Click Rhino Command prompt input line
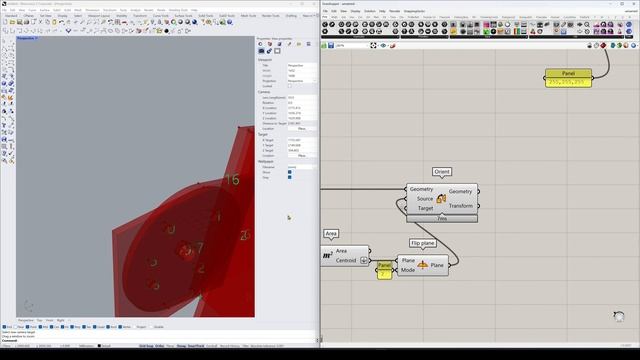The height and width of the screenshot is (360, 640). tap(159, 340)
